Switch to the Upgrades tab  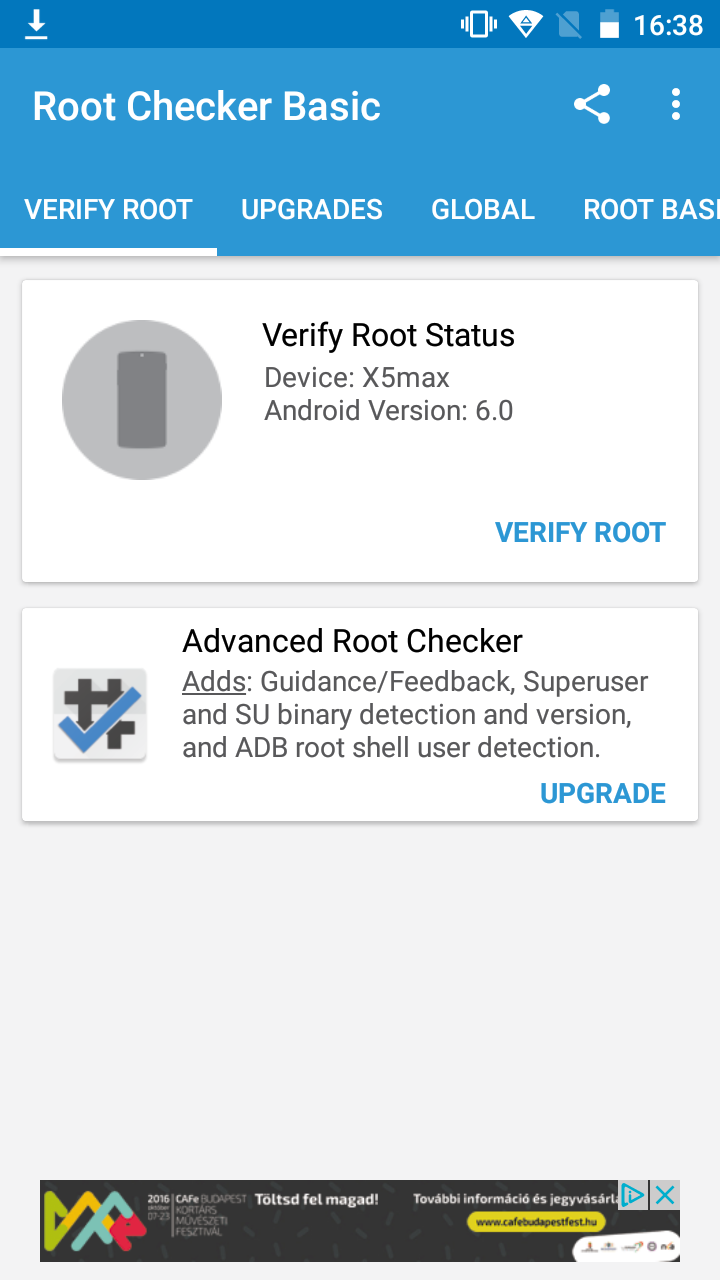coord(312,209)
